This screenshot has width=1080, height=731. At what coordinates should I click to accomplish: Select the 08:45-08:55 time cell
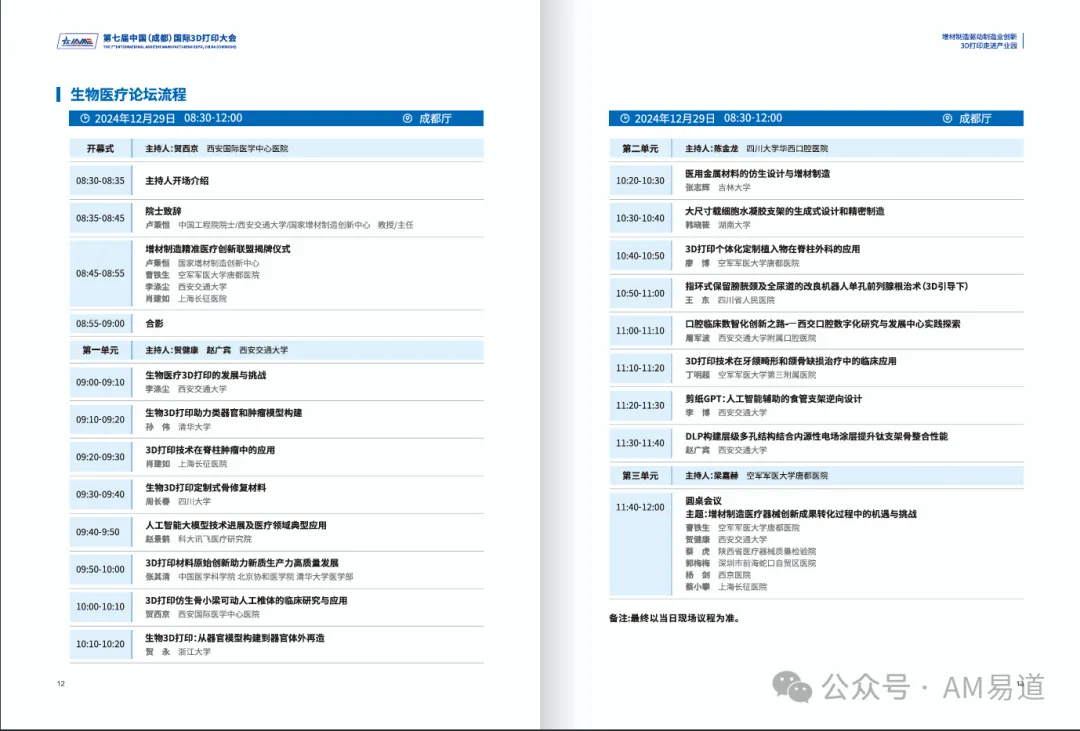point(101,274)
